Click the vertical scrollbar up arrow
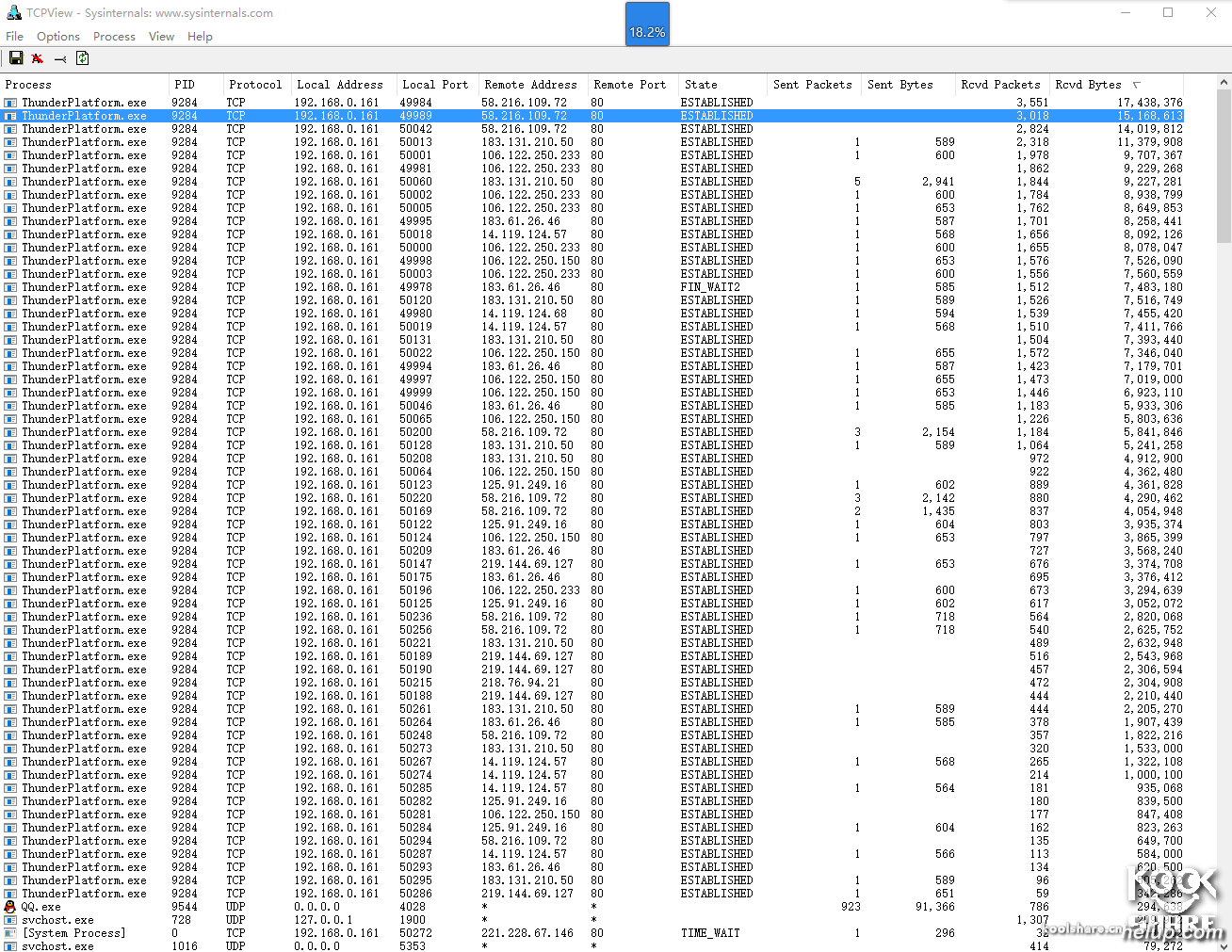Image resolution: width=1232 pixels, height=952 pixels. click(1224, 83)
